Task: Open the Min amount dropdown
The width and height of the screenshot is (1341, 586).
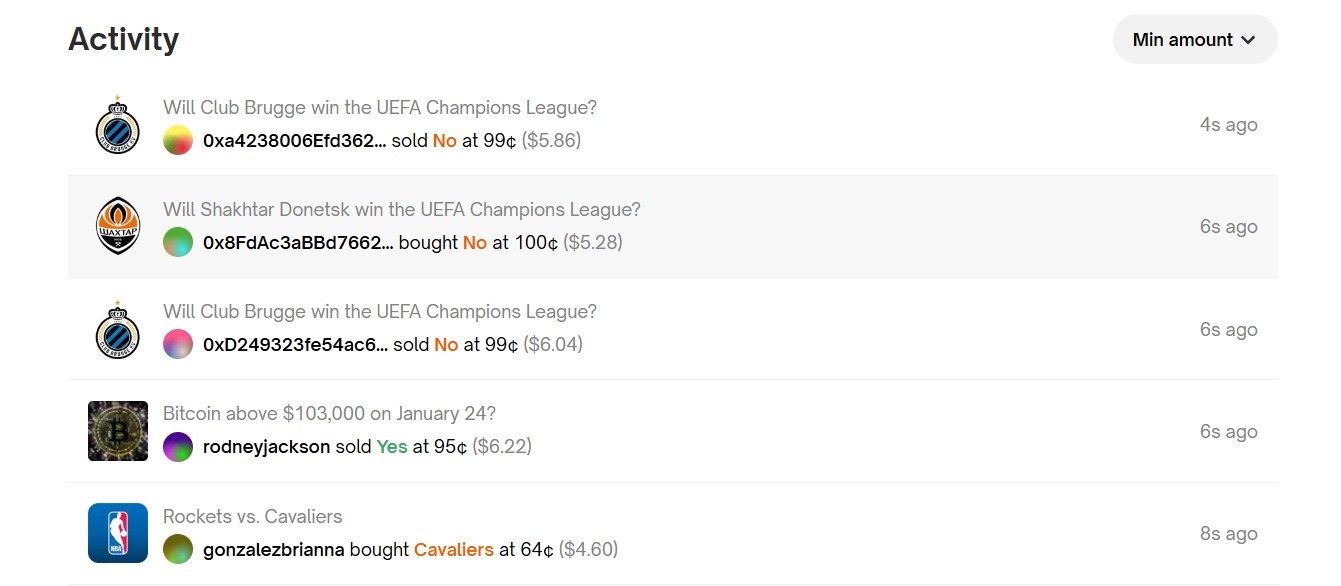Action: (x=1194, y=40)
